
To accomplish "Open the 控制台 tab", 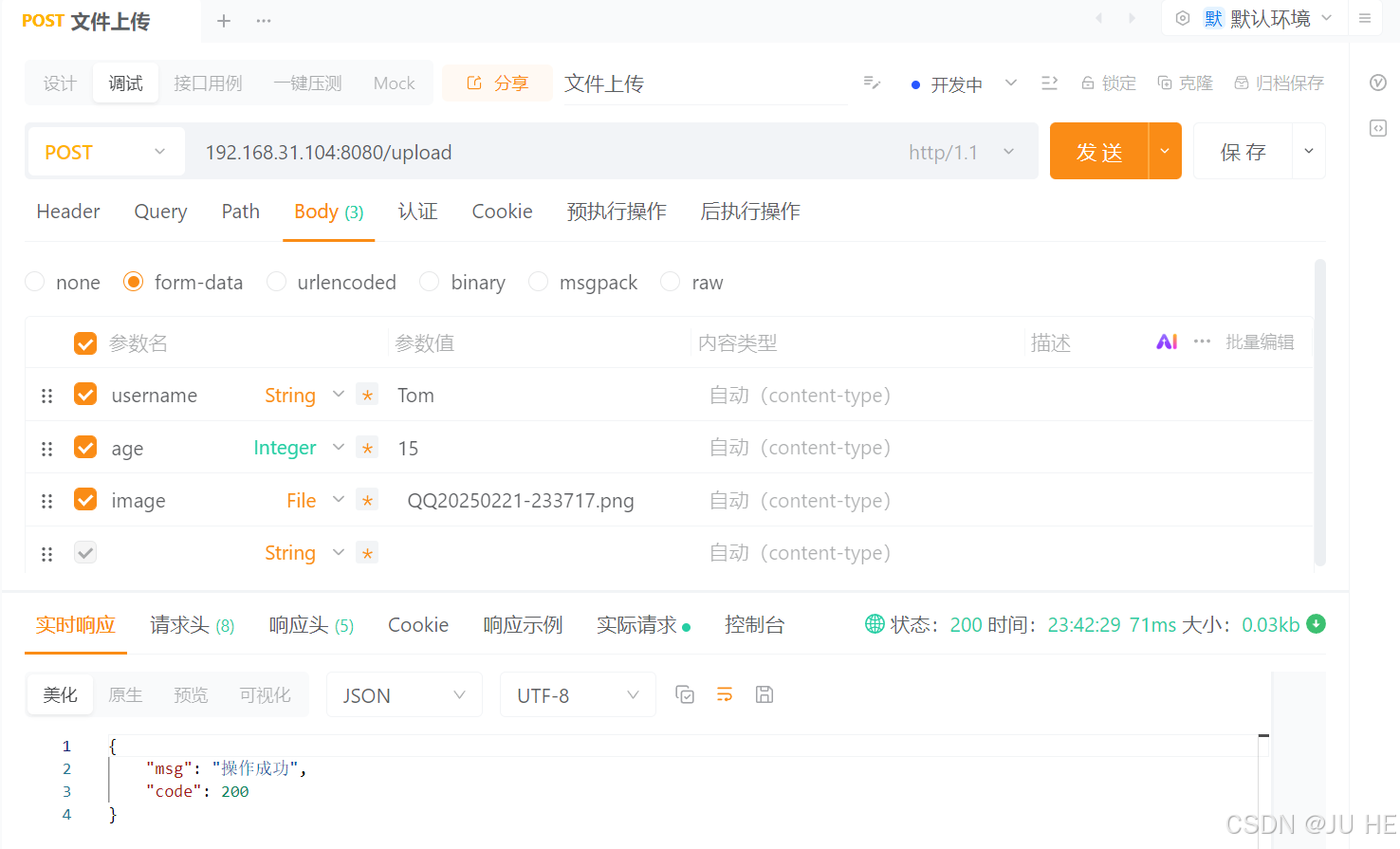I will pos(755,625).
